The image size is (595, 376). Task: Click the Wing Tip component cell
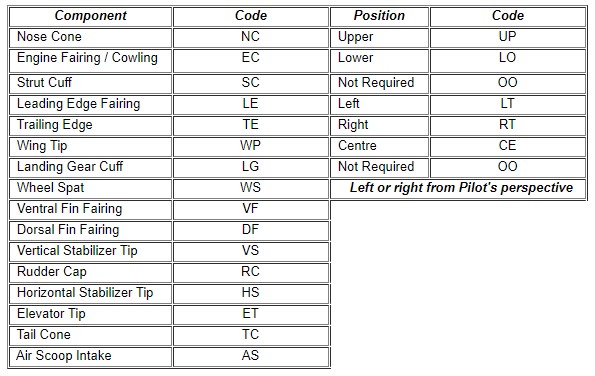tap(90, 147)
